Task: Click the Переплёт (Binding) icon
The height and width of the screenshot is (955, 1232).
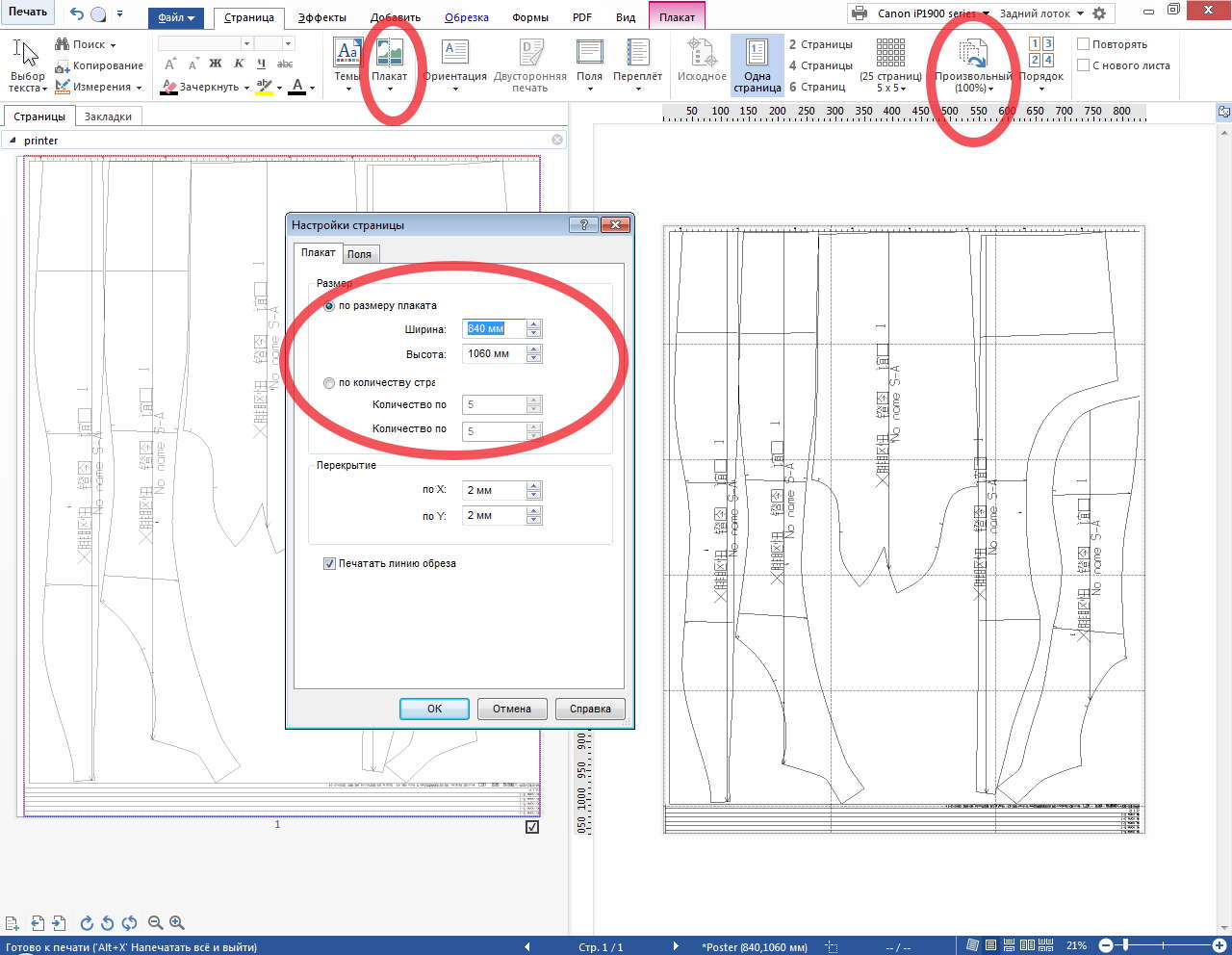Action: (x=637, y=54)
